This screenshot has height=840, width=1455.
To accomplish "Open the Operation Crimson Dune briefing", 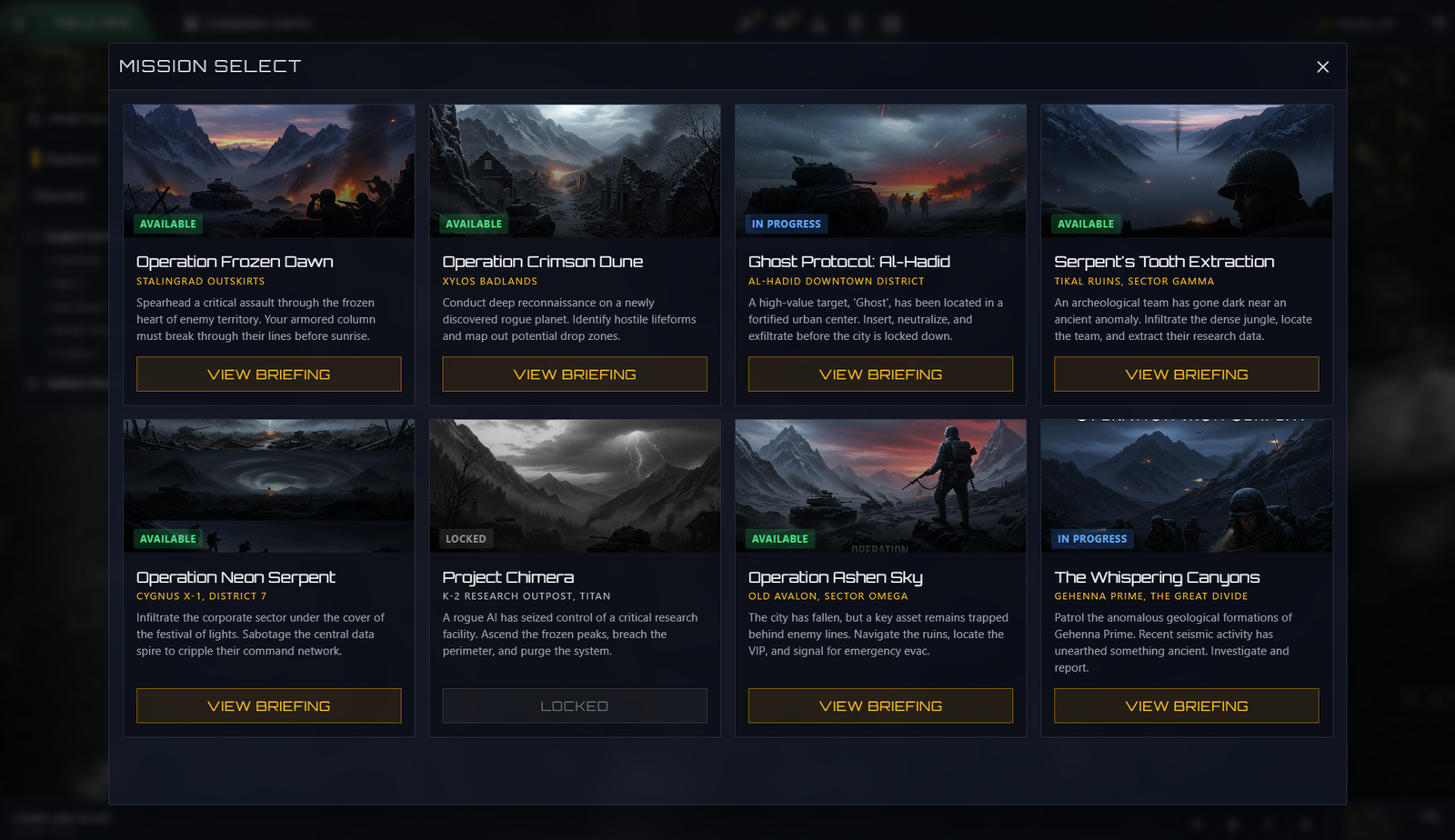I will pos(574,375).
